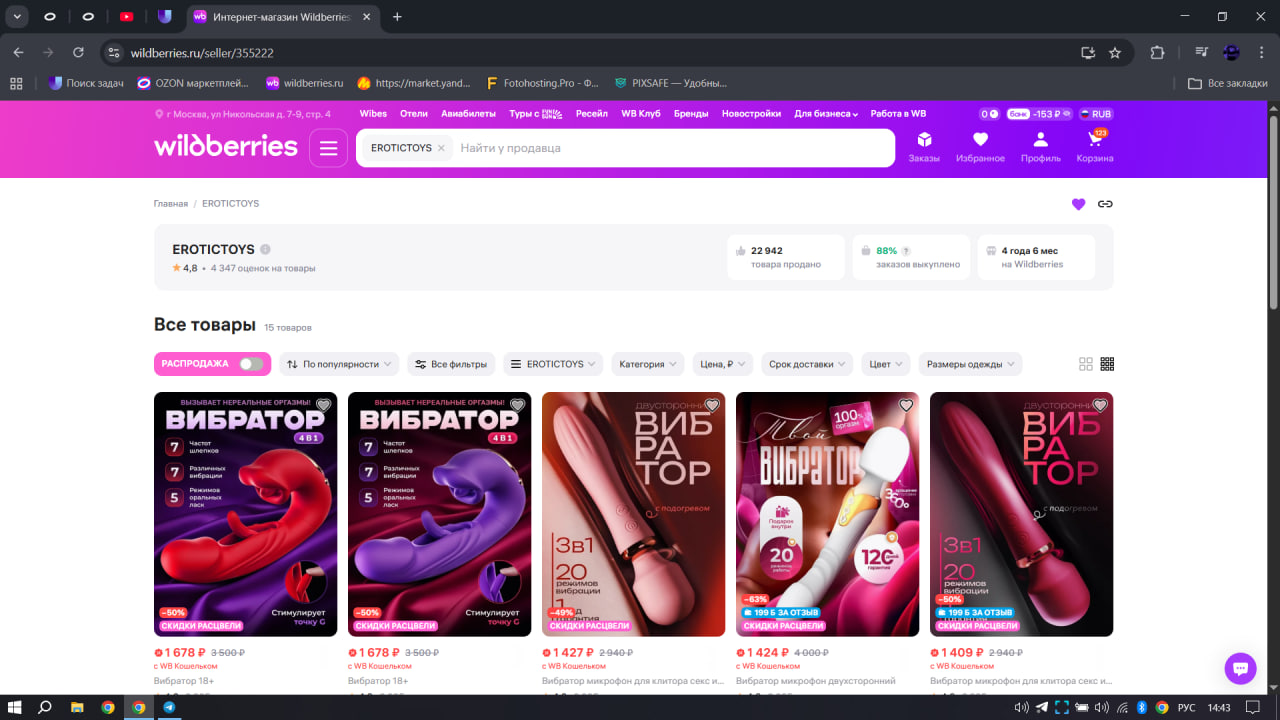This screenshot has height=720, width=1280.
Task: Open the Работа в WB link
Action: tap(898, 114)
